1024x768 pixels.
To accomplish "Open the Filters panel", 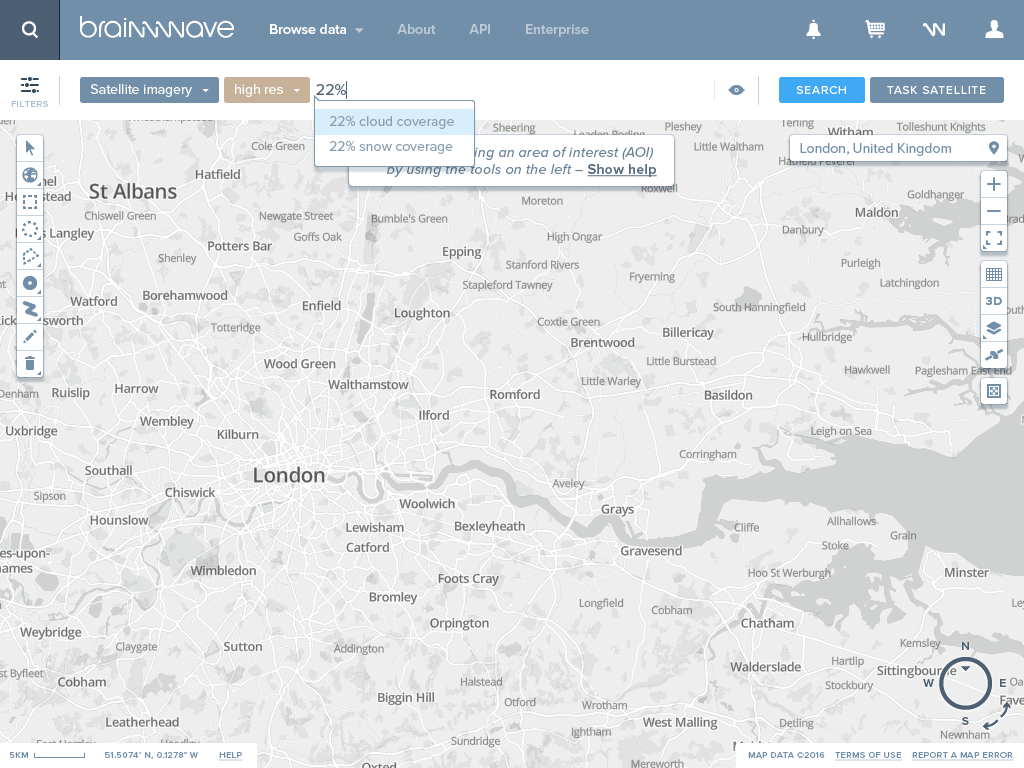I will pos(29,91).
